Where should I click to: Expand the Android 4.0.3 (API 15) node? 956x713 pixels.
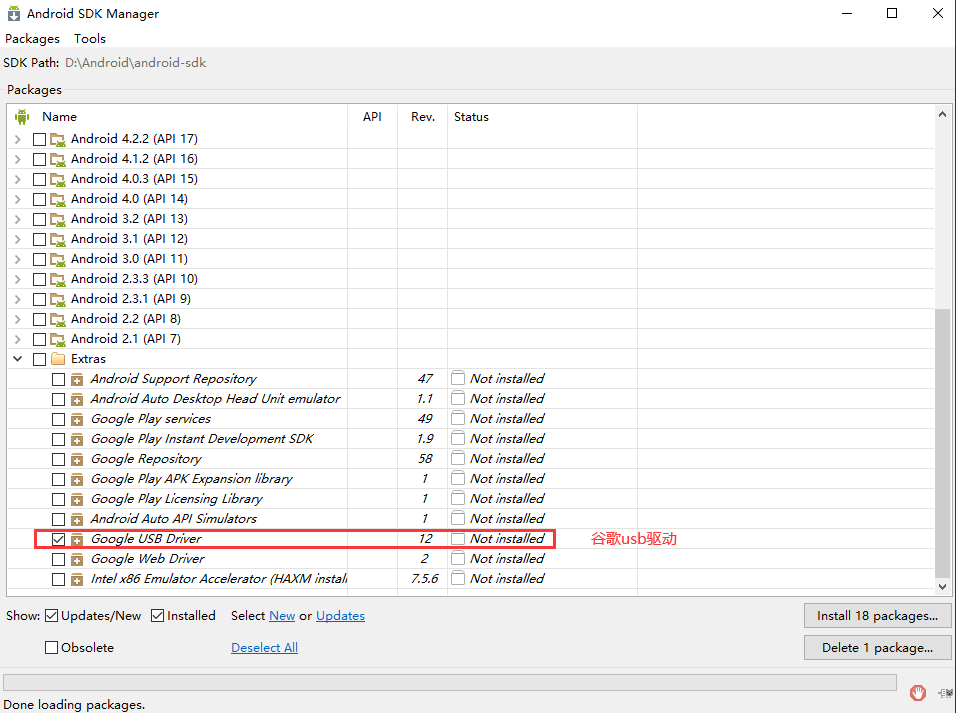pyautogui.click(x=18, y=179)
